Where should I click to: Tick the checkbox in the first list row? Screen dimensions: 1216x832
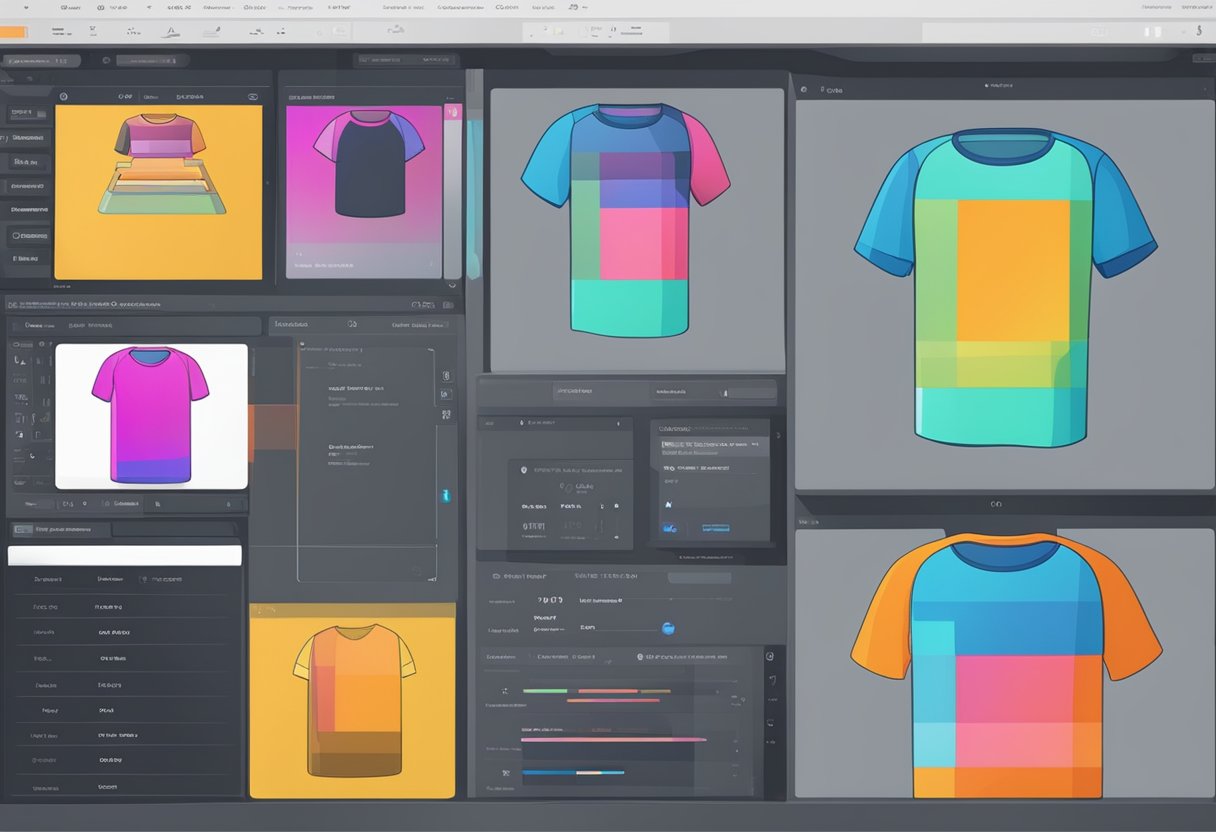tap(144, 579)
